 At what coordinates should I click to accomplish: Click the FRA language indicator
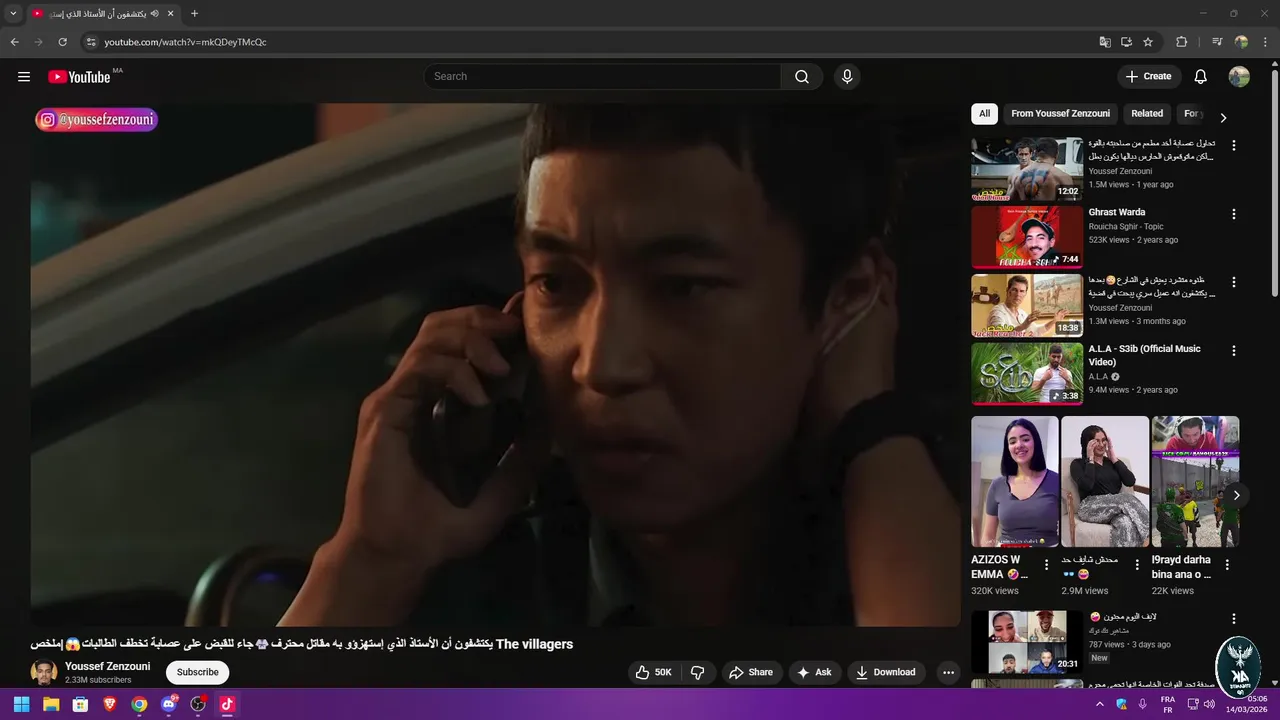[x=1167, y=704]
